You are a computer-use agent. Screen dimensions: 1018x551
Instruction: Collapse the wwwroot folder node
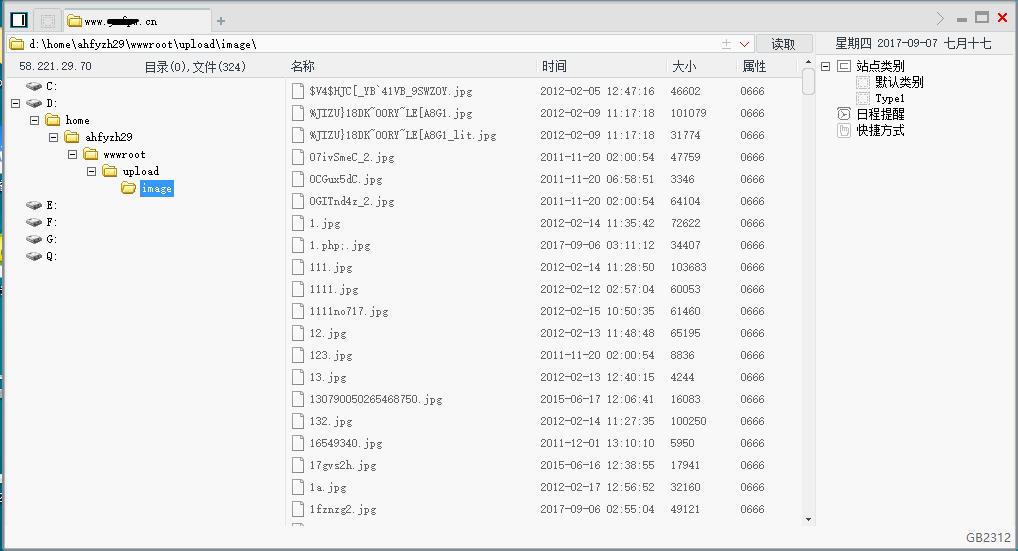(x=73, y=154)
